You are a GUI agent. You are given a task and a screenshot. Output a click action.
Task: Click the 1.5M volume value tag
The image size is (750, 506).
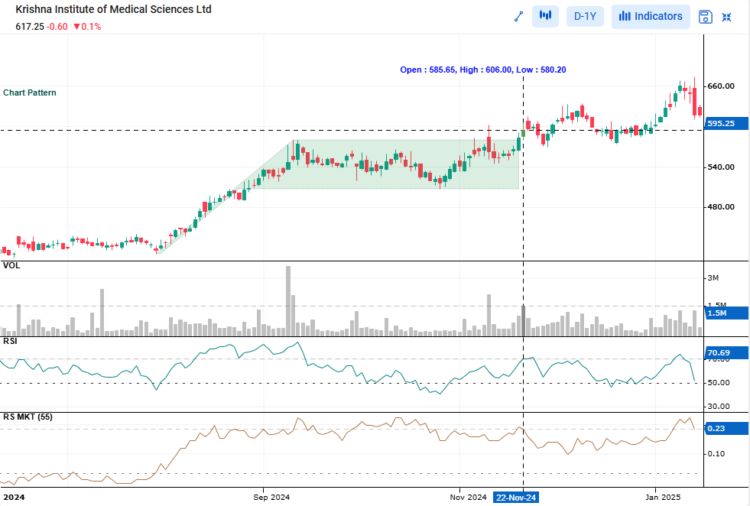click(x=716, y=313)
